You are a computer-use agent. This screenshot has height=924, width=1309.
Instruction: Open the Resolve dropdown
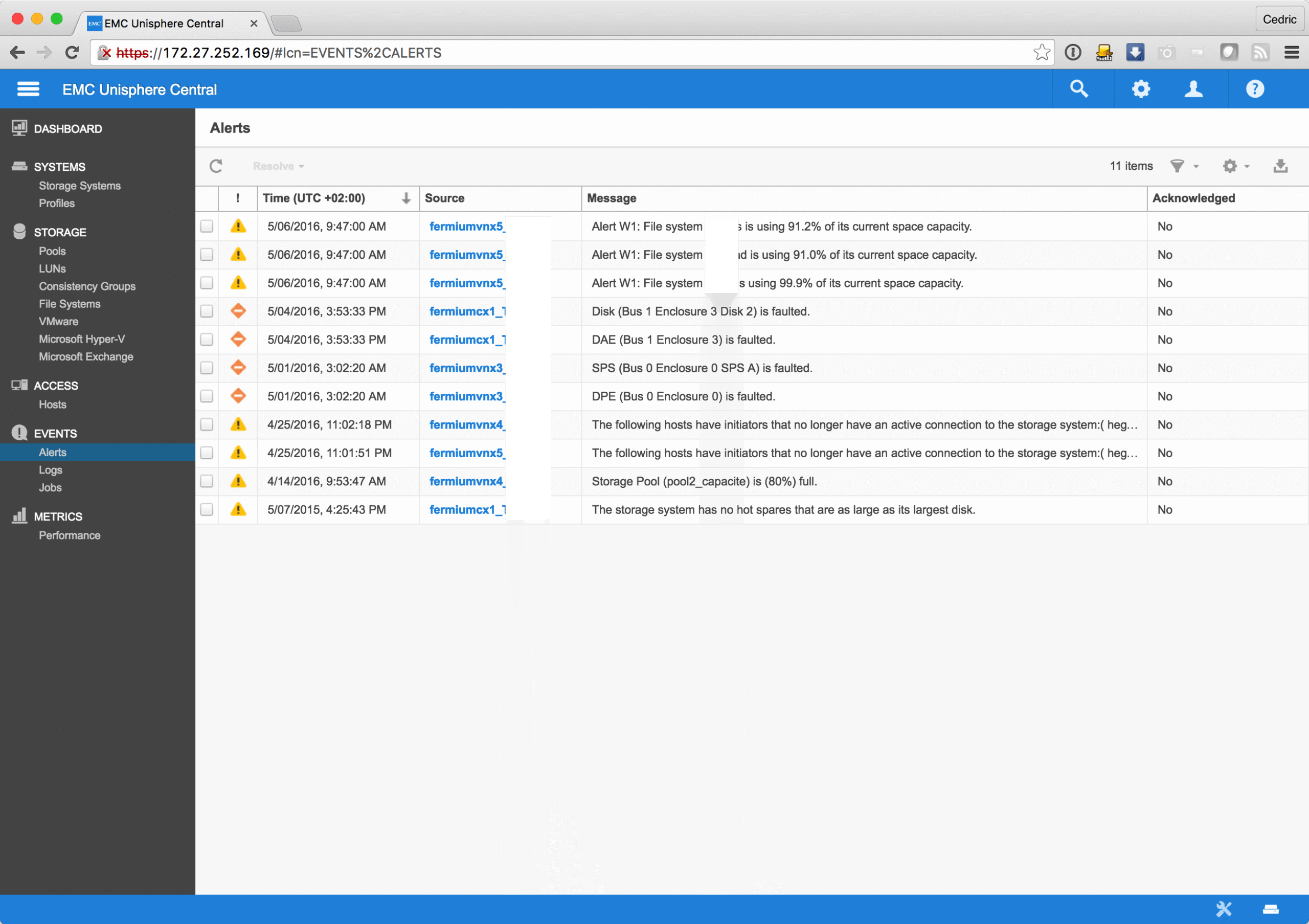point(278,166)
